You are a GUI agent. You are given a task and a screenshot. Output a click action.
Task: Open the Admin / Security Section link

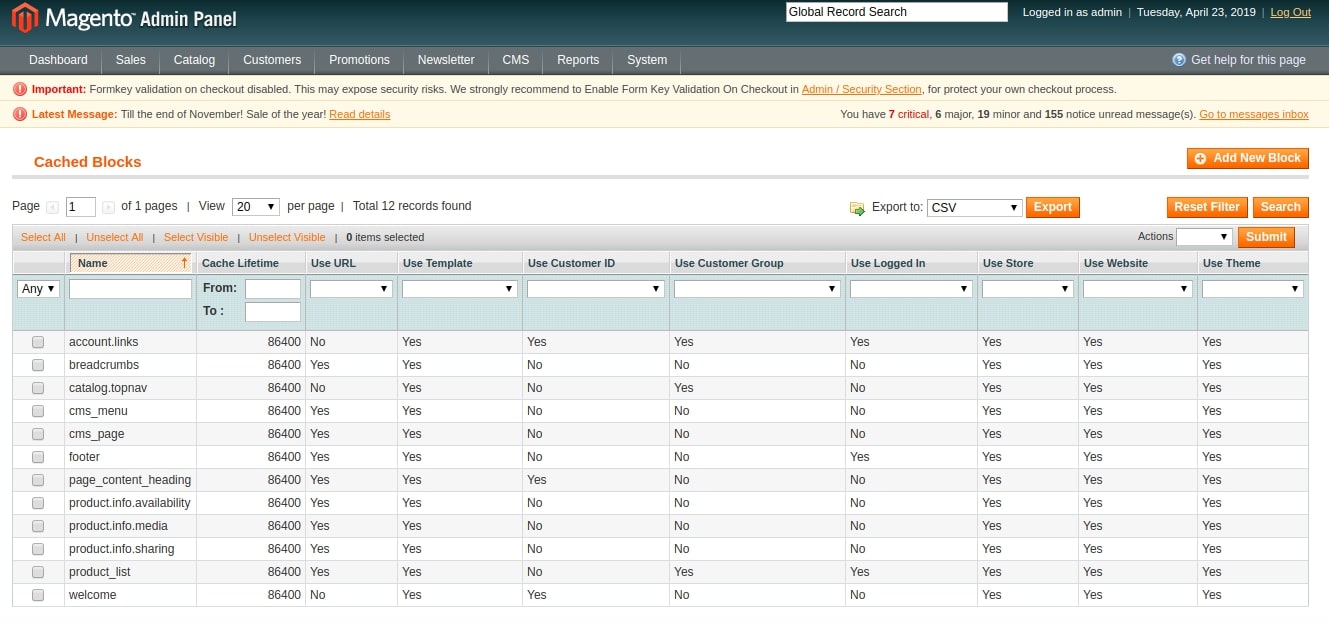(x=861, y=89)
